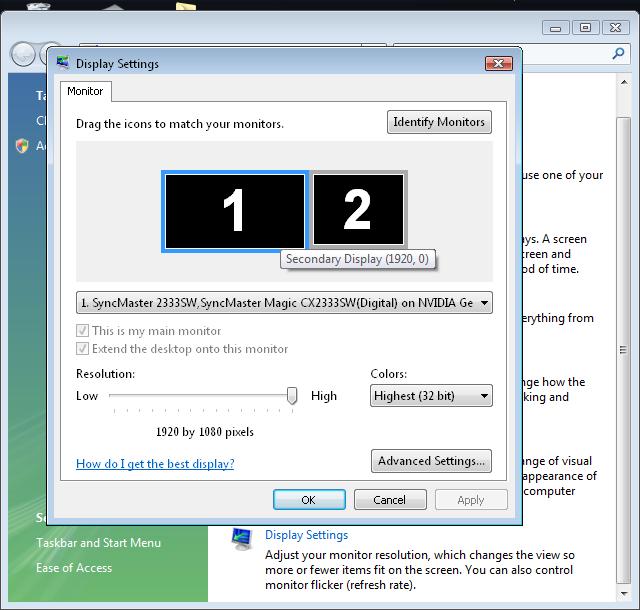This screenshot has height=610, width=640.
Task: Toggle 'This is my main monitor' checkbox
Action: (82, 330)
